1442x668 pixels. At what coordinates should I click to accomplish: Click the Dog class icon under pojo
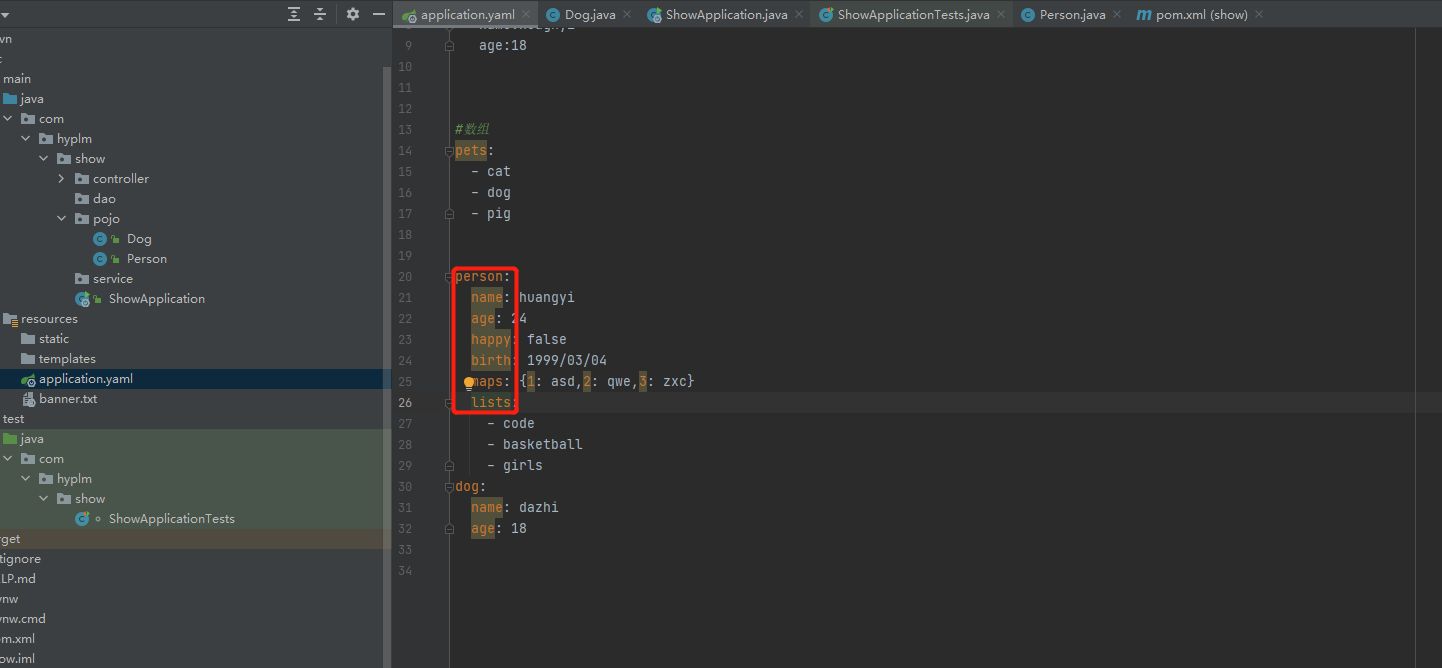[x=100, y=238]
